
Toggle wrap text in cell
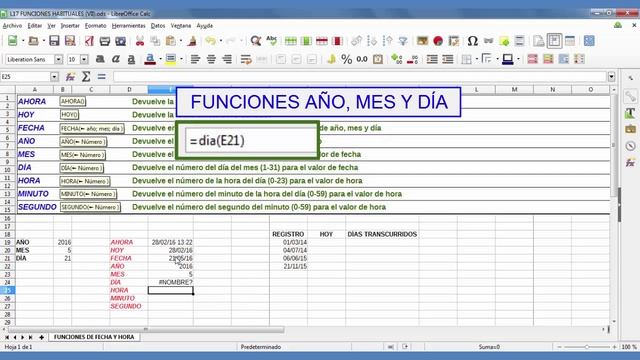tap(246, 60)
